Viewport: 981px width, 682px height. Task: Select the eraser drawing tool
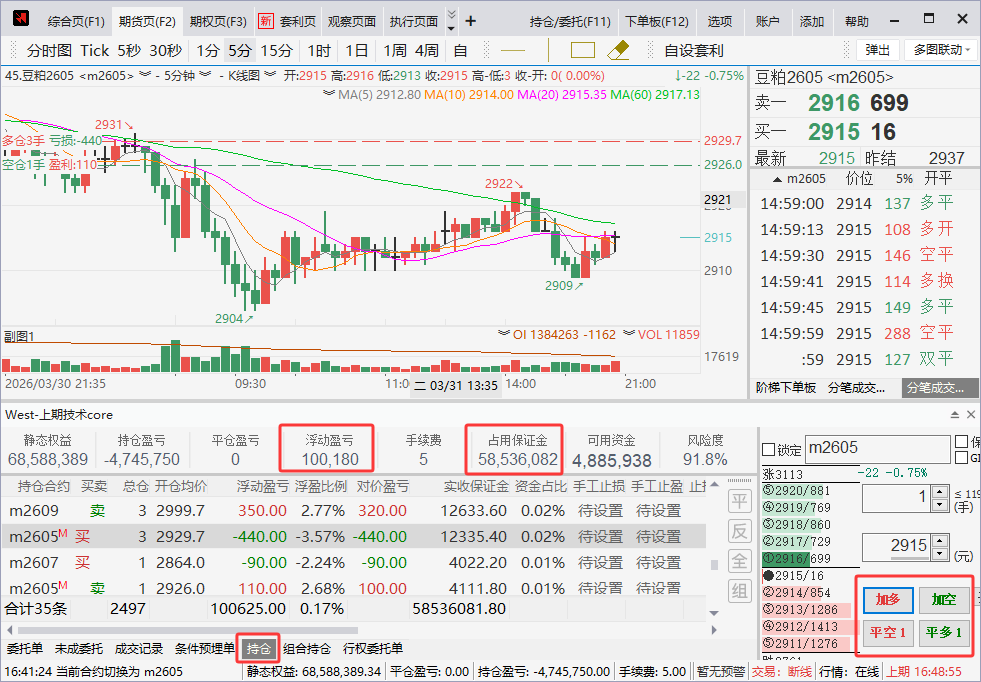[618, 50]
